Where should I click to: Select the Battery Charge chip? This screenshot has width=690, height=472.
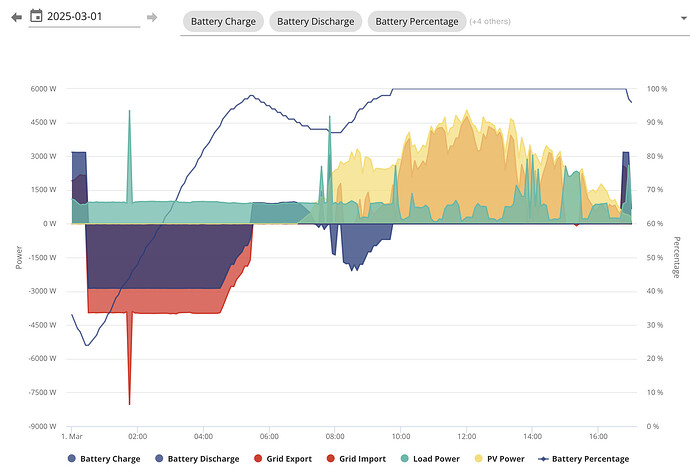[223, 21]
